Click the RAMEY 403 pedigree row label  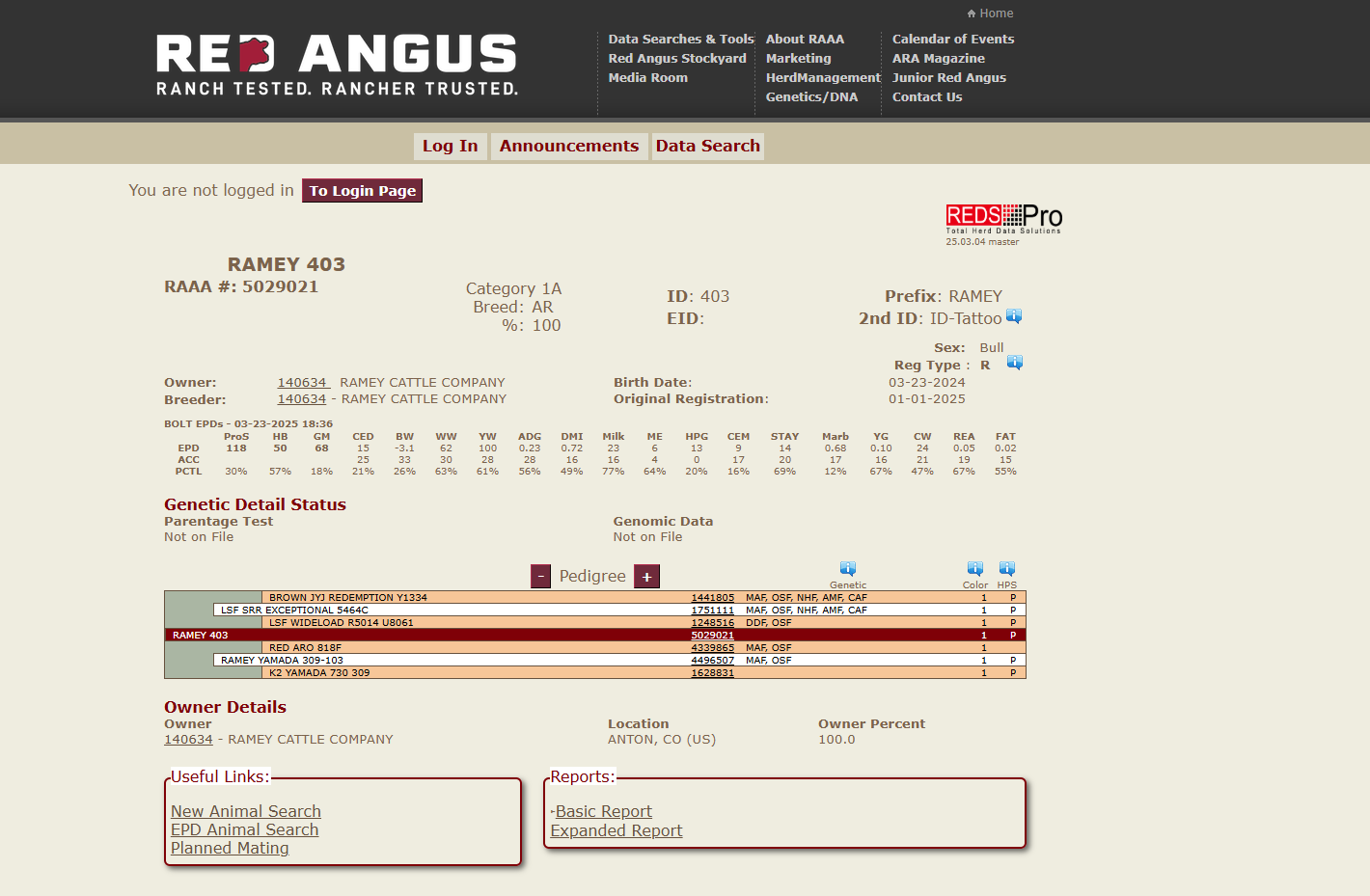(200, 636)
